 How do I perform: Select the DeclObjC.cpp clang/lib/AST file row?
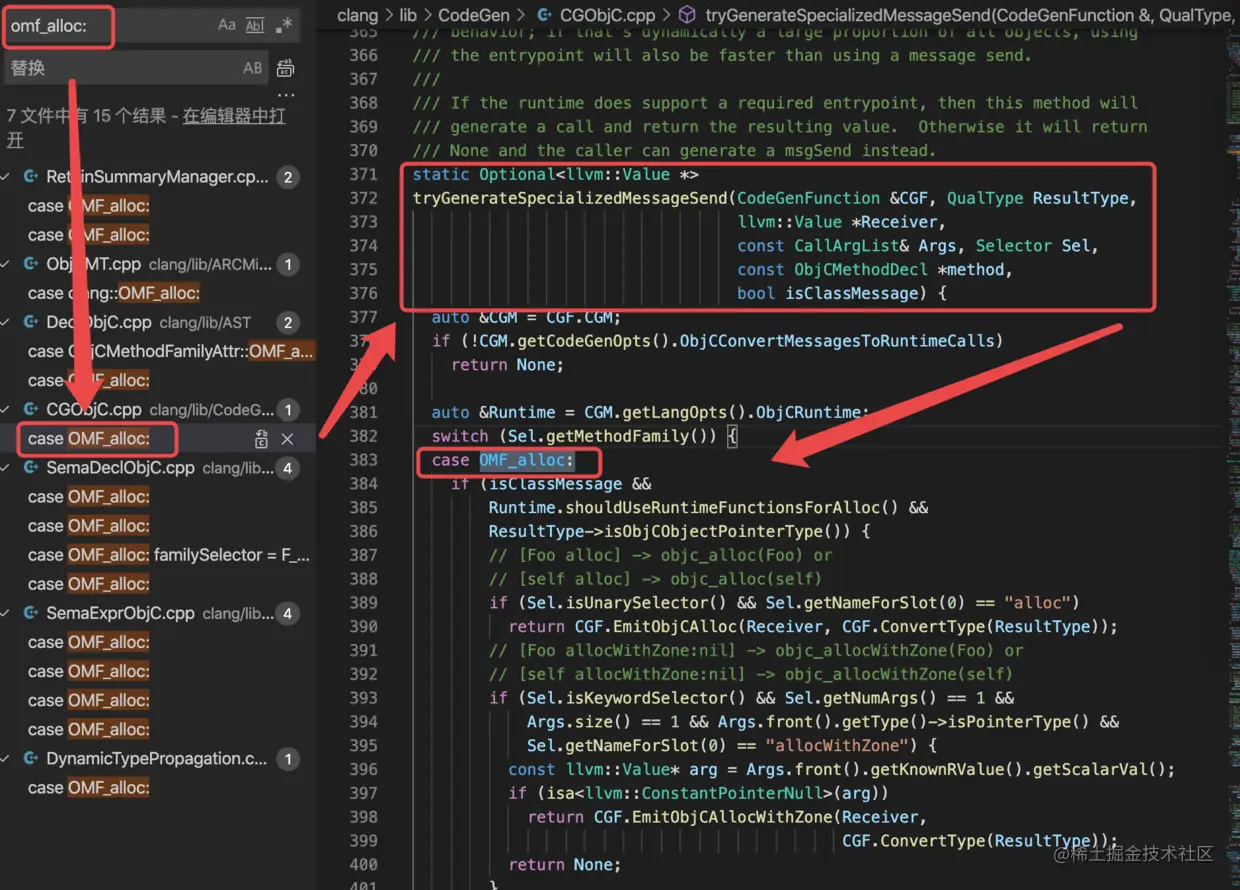point(158,322)
